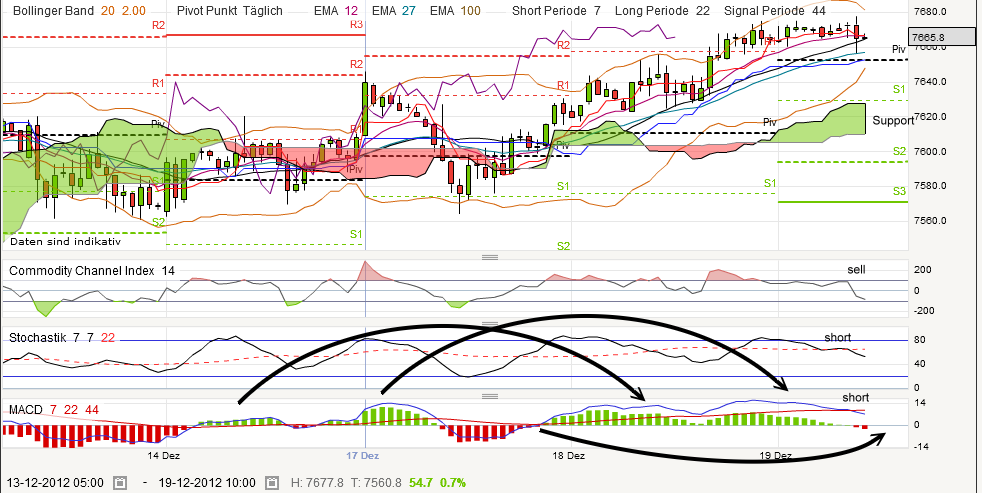Click the Bollinger Band period value 20
The width and height of the screenshot is (982, 493).
(108, 11)
